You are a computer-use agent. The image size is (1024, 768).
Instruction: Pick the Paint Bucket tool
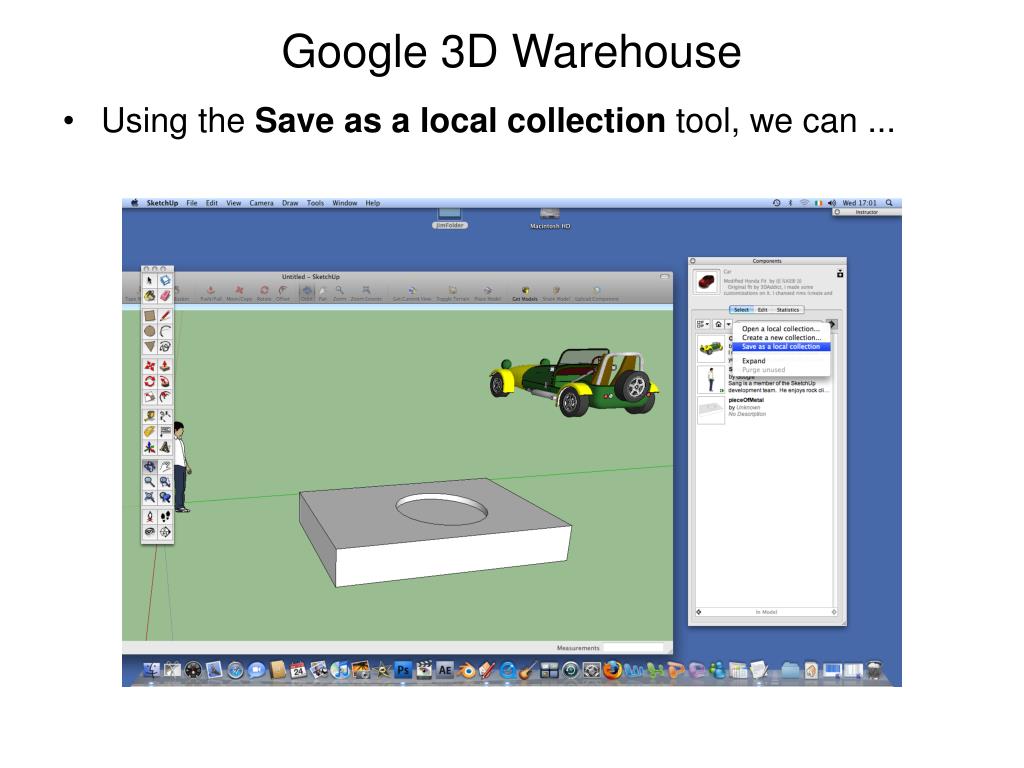(150, 296)
